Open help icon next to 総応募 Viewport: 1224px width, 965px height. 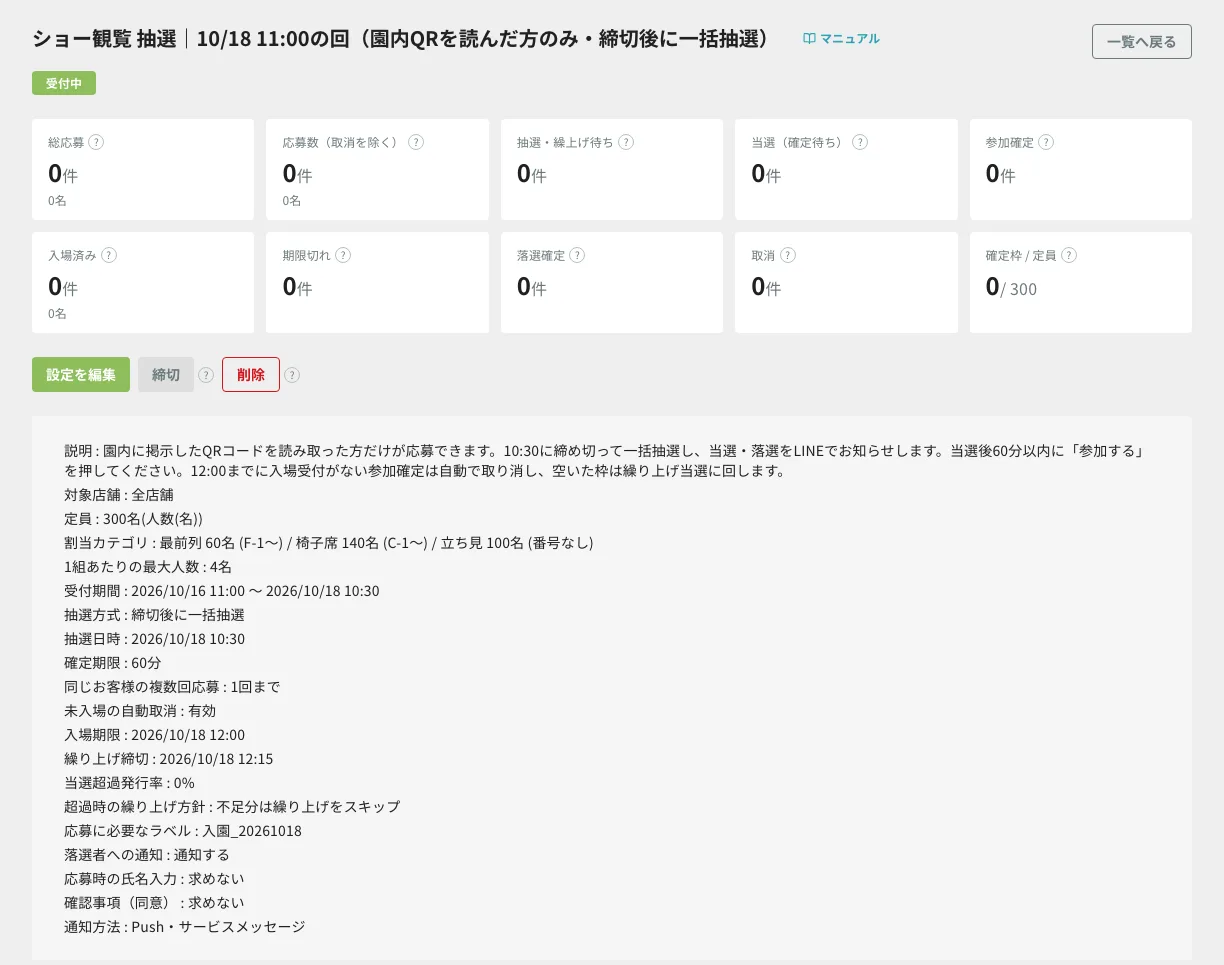[96, 142]
